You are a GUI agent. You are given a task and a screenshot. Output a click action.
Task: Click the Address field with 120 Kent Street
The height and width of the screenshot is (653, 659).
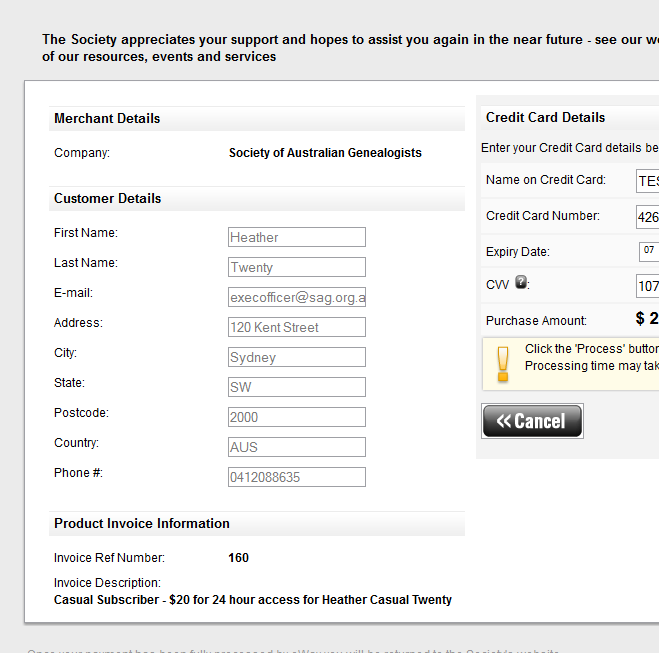[x=297, y=327]
